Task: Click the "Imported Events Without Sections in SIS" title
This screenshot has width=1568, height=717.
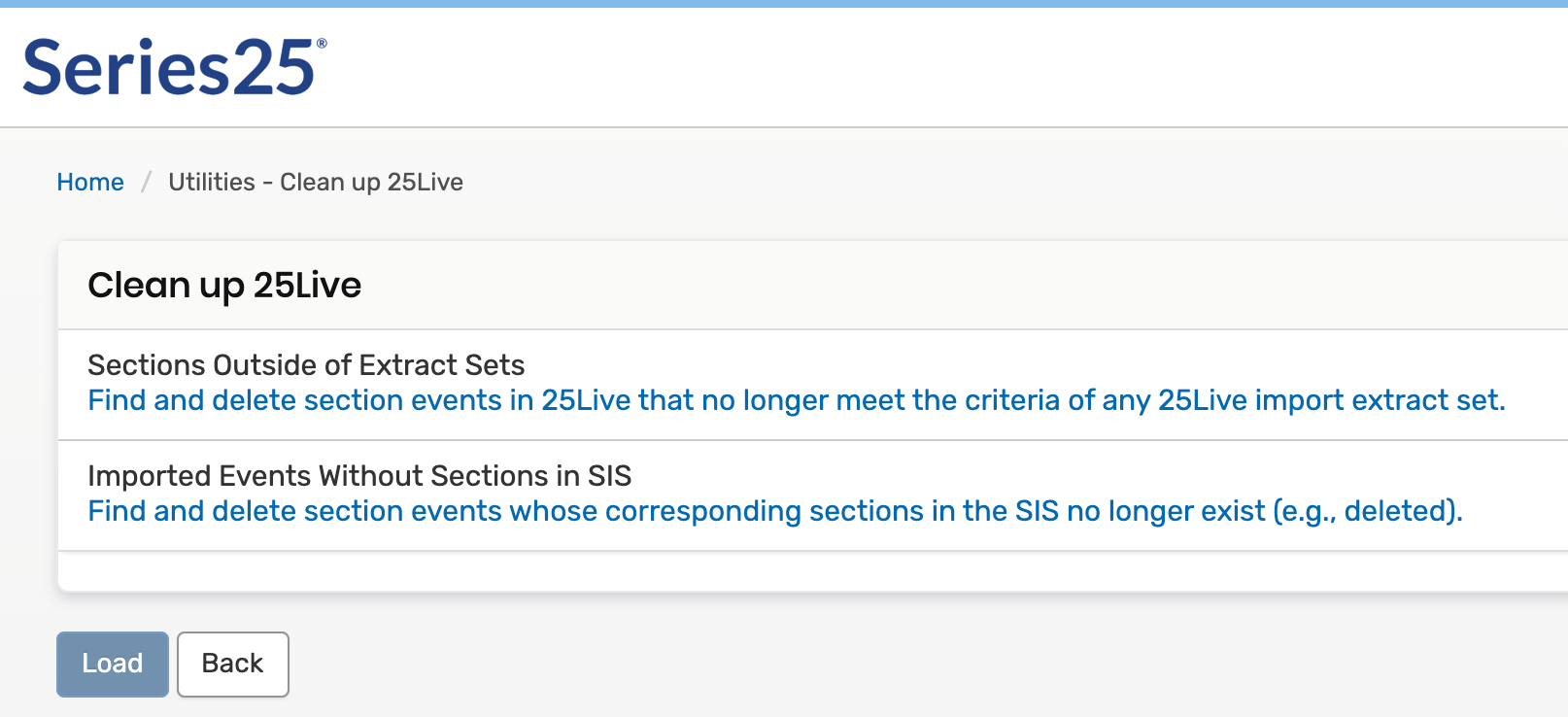Action: tap(359, 476)
